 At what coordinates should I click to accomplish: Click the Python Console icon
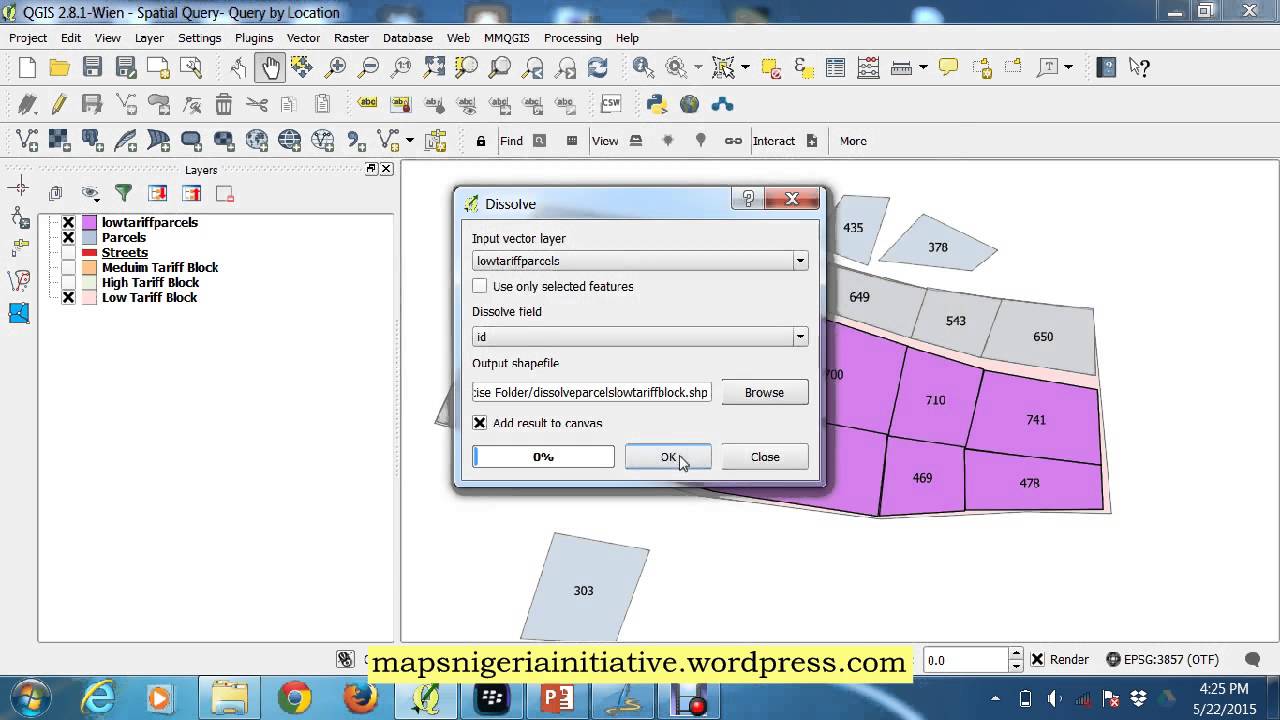(657, 104)
